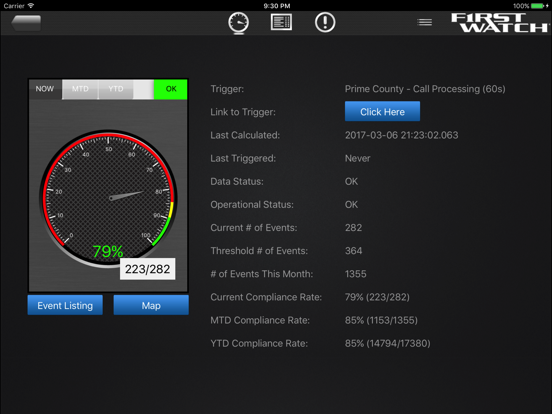
Task: Tap the green 79% gauge reading
Action: coord(108,251)
